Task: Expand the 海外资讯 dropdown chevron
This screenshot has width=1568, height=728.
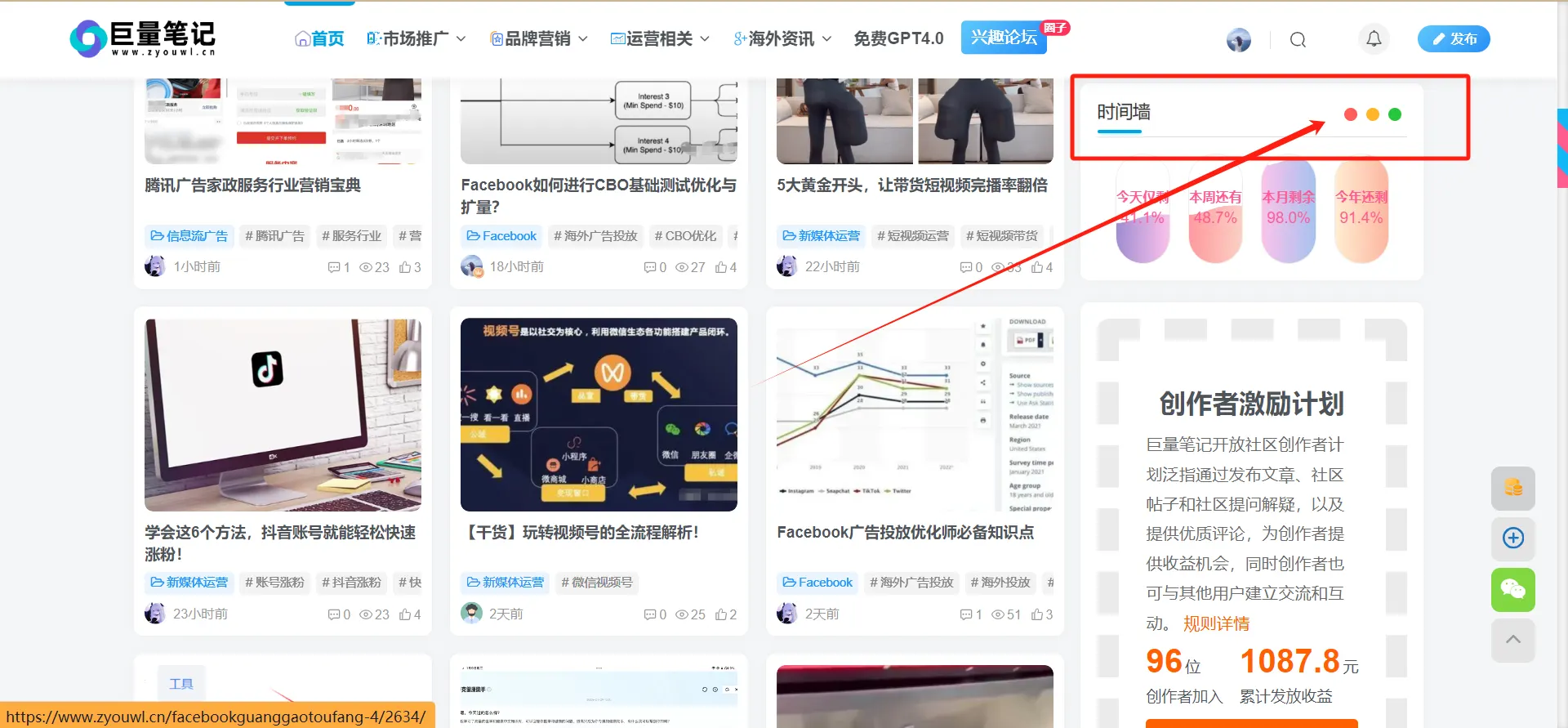Action: (826, 38)
